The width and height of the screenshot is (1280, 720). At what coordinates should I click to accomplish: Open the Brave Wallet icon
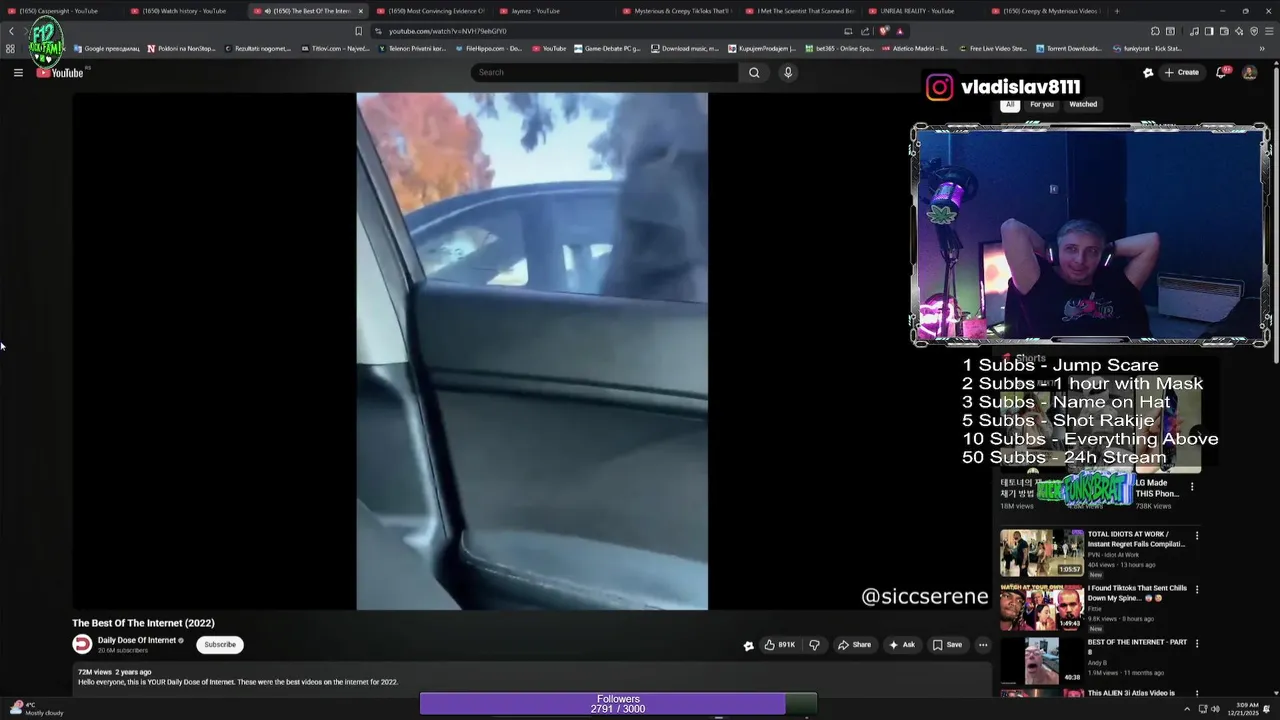pyautogui.click(x=1224, y=31)
